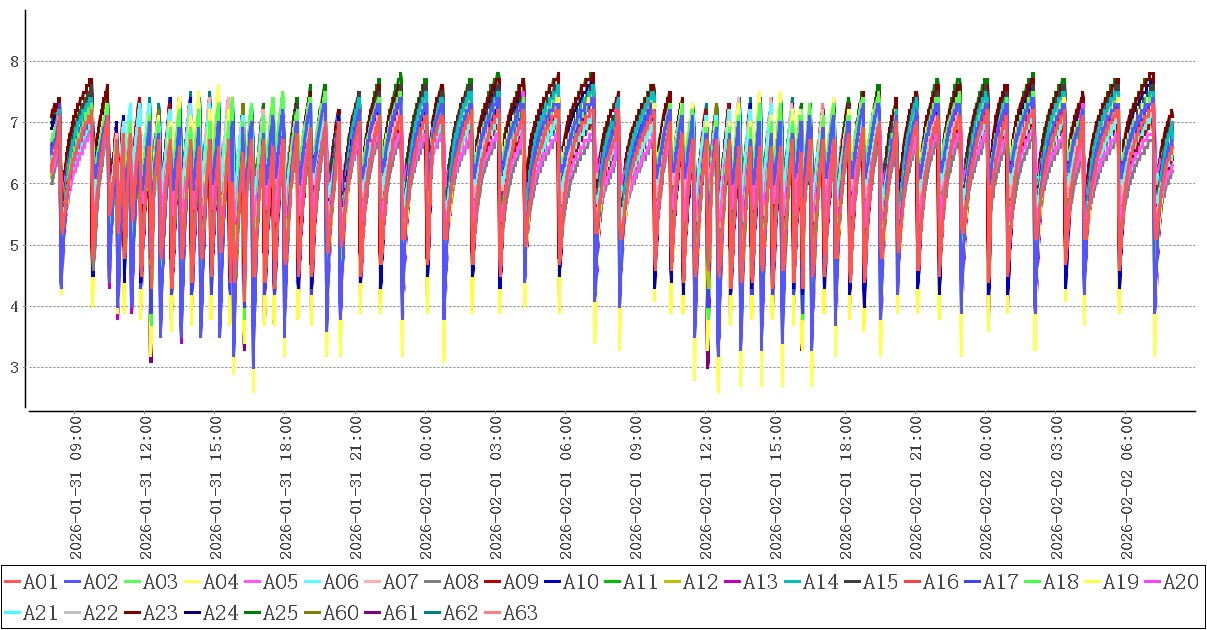Click the 2026-02-01 12:00 axis label
Screen dimensions: 1207x630
(x=707, y=489)
